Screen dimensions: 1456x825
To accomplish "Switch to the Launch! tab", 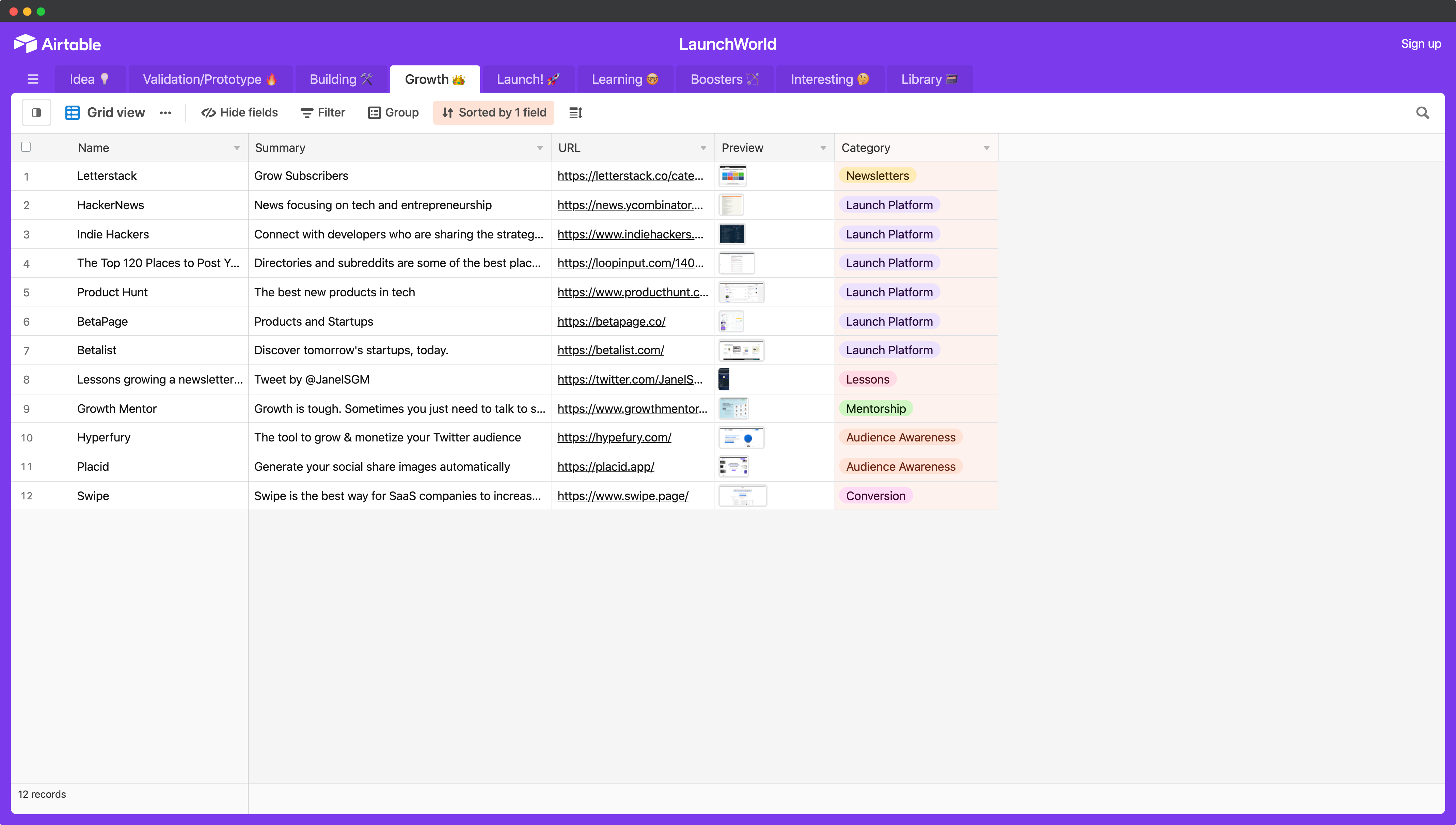I will pos(528,79).
